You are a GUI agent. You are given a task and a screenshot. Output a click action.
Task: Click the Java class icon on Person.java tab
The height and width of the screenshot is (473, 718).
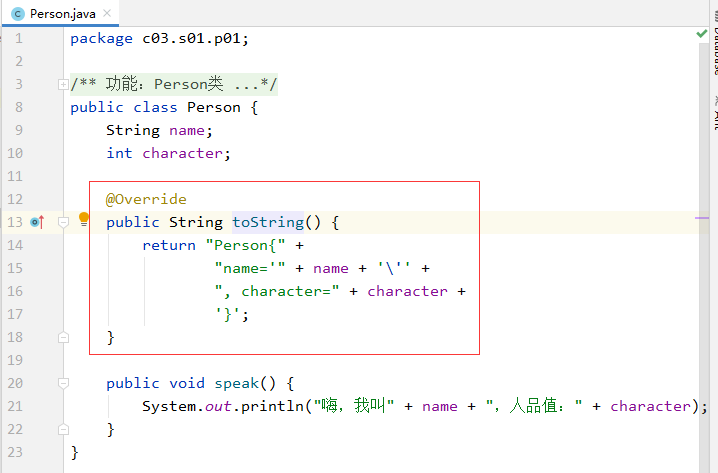[x=17, y=14]
